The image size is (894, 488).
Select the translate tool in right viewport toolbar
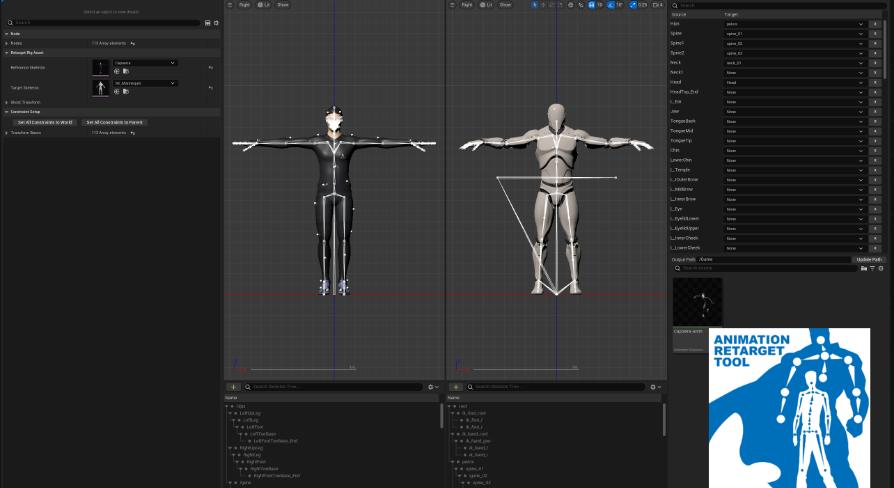542,5
